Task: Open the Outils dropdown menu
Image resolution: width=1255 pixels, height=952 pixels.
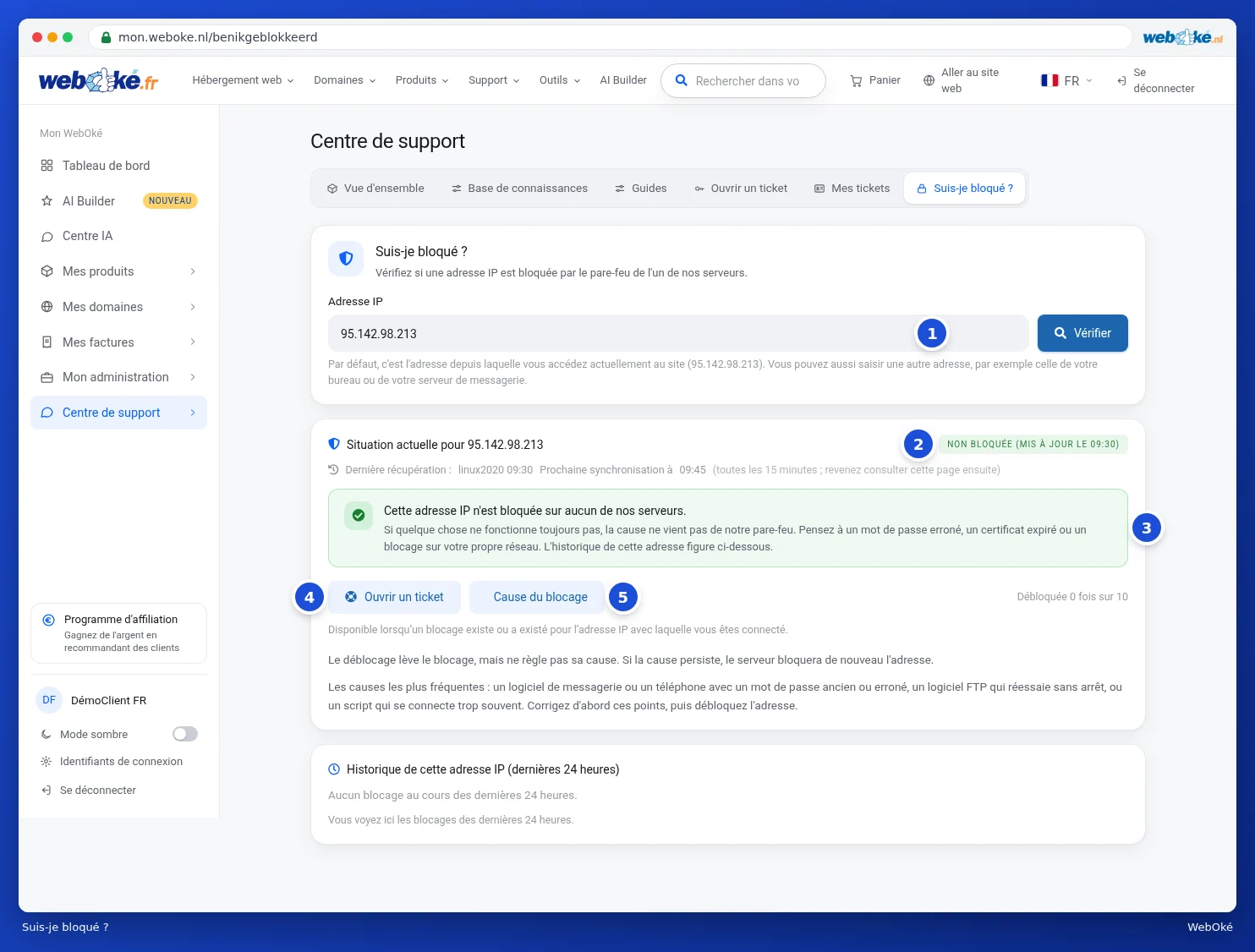Action: (x=560, y=80)
